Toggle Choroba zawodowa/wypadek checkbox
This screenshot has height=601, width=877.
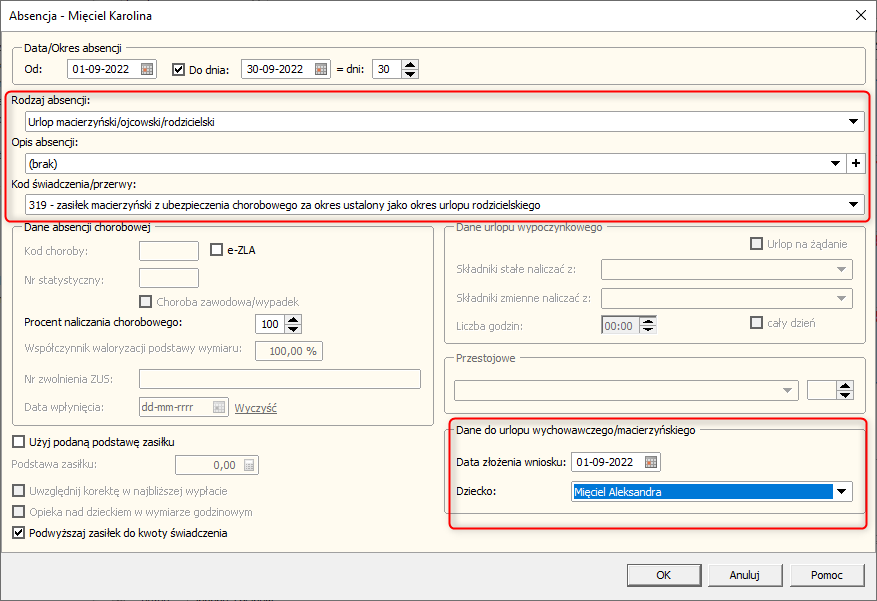click(145, 302)
